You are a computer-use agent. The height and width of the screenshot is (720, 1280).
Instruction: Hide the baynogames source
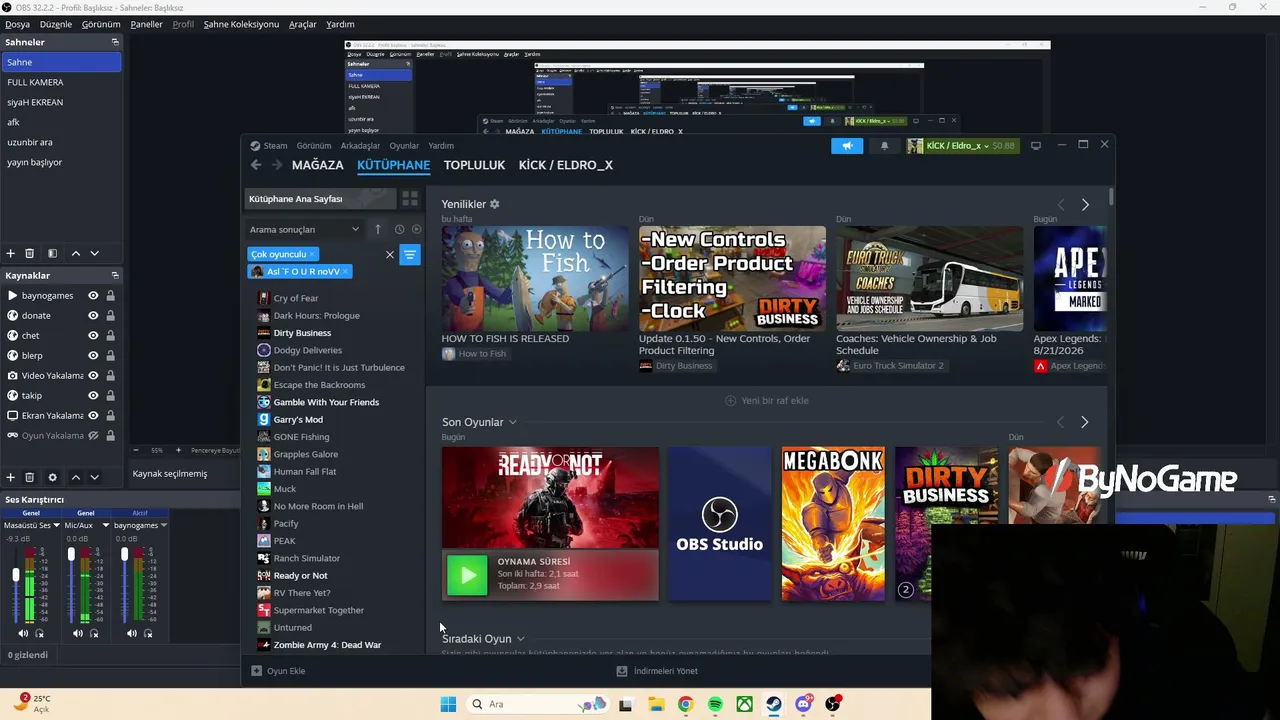(93, 295)
